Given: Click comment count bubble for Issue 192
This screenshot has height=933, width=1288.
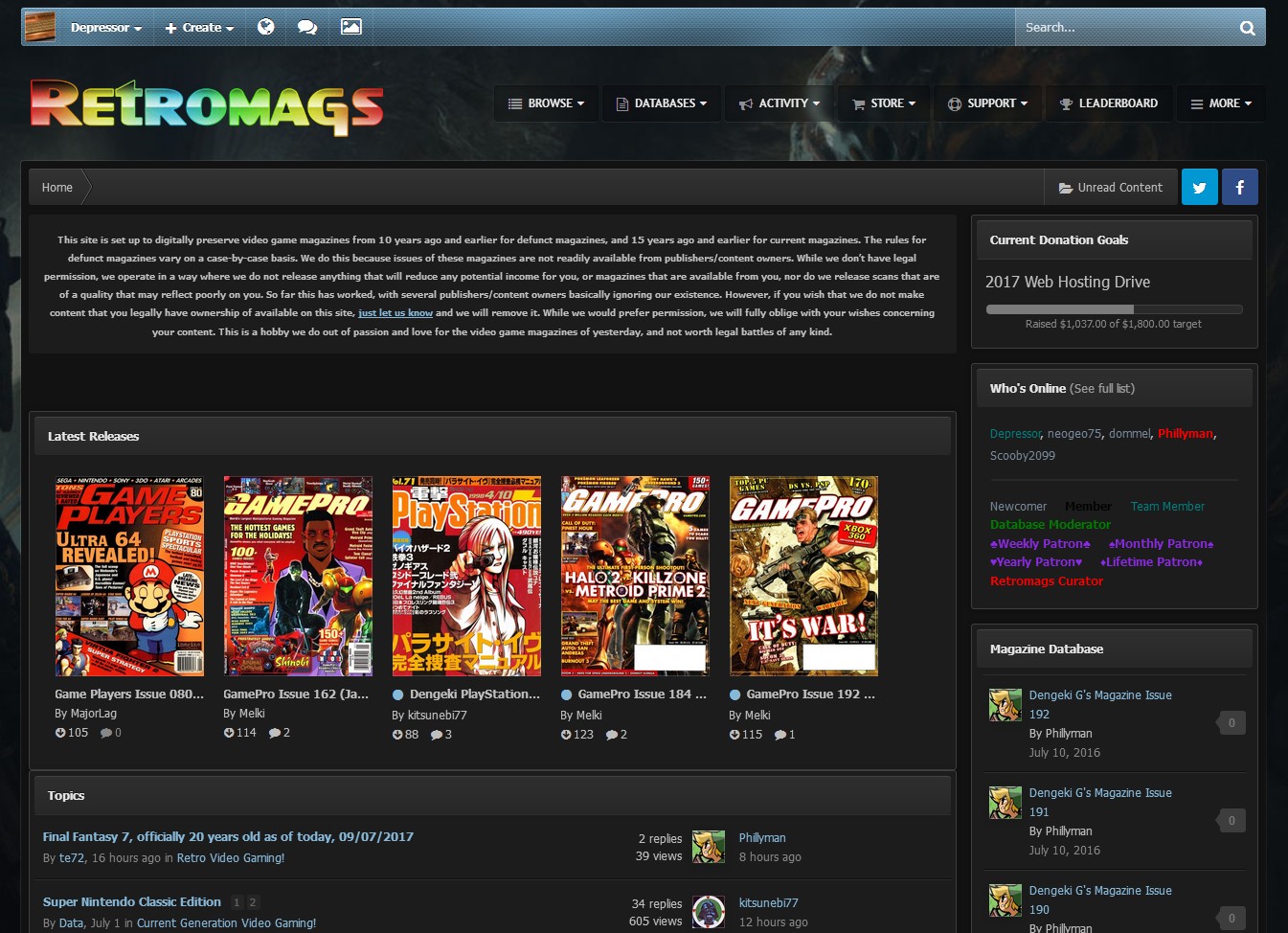Looking at the screenshot, I should (1231, 723).
